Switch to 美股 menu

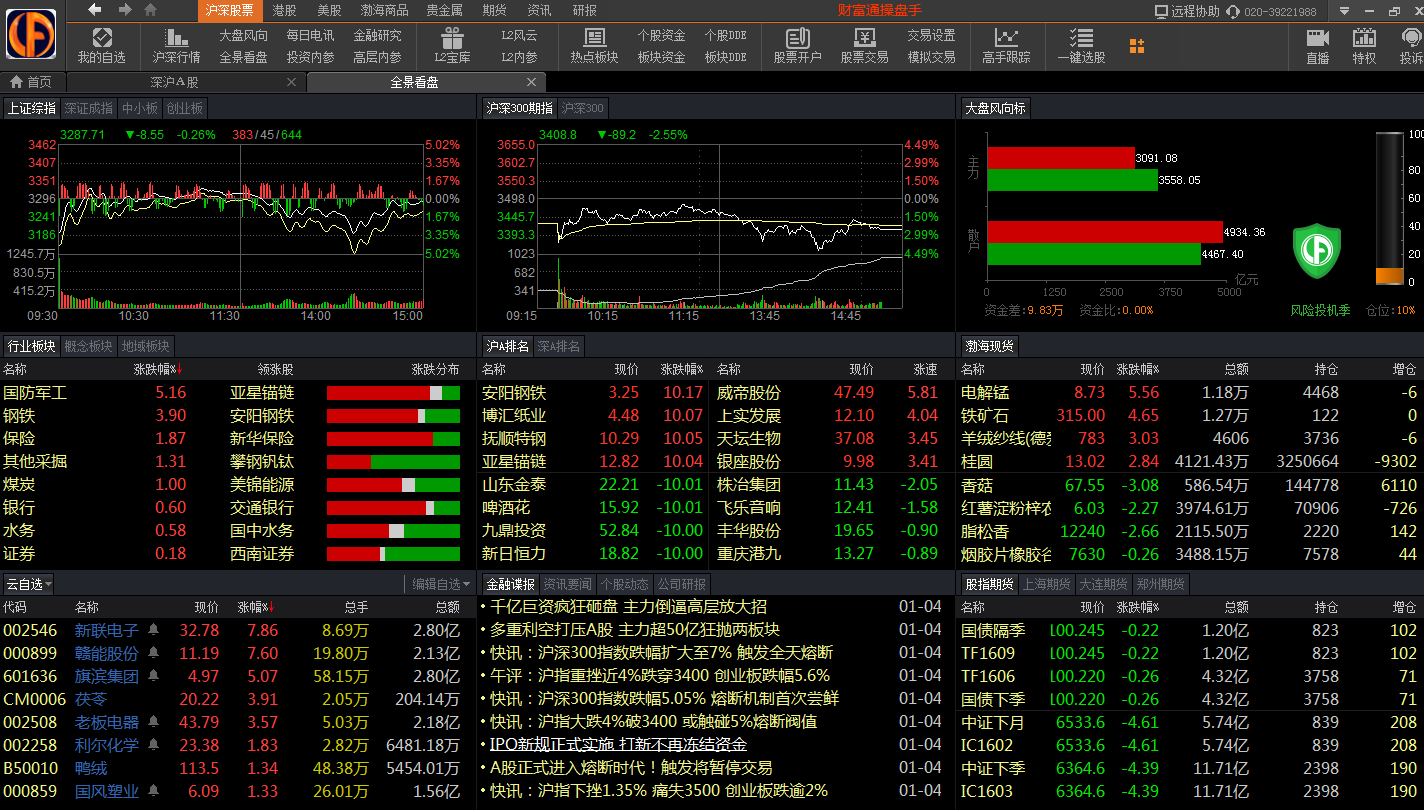[x=329, y=10]
